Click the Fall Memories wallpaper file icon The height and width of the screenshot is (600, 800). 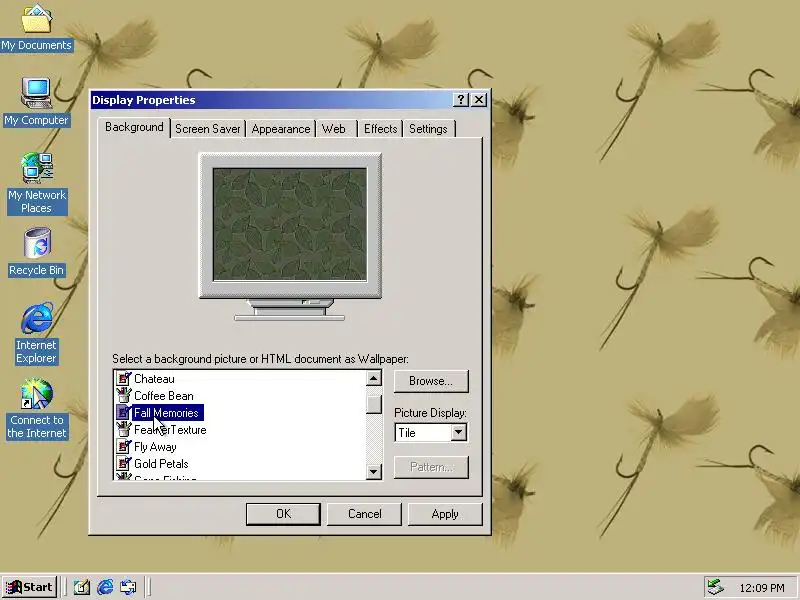coord(123,412)
